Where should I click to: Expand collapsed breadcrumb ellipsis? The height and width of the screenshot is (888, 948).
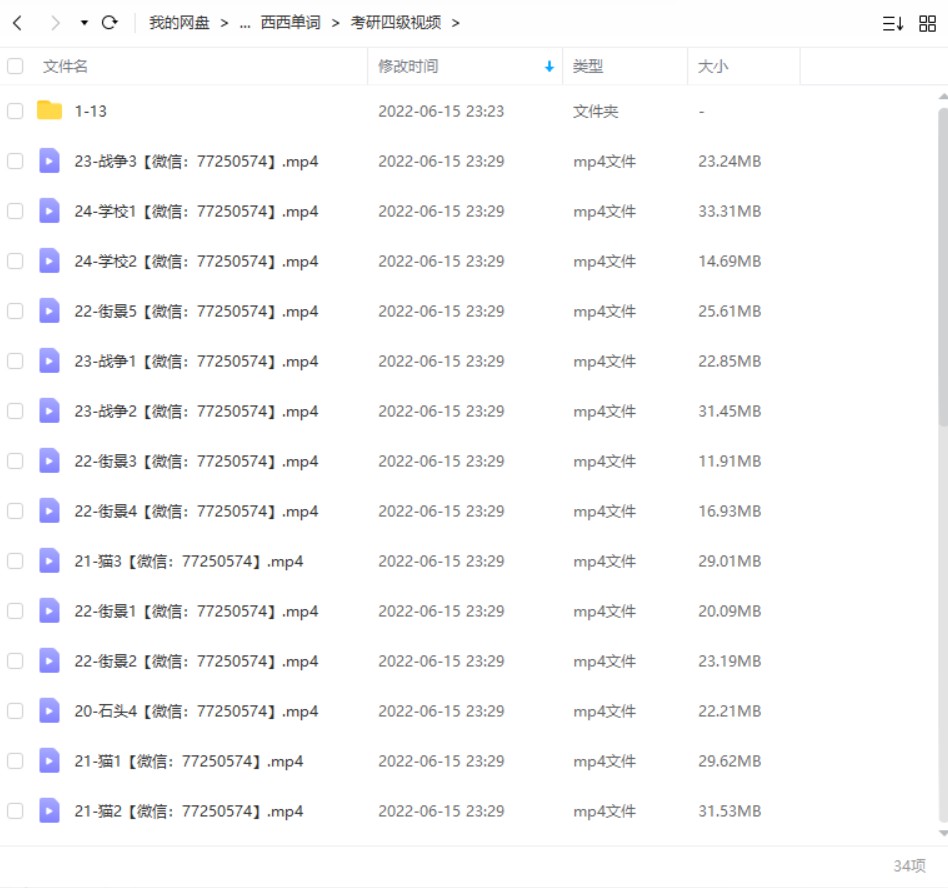click(245, 23)
